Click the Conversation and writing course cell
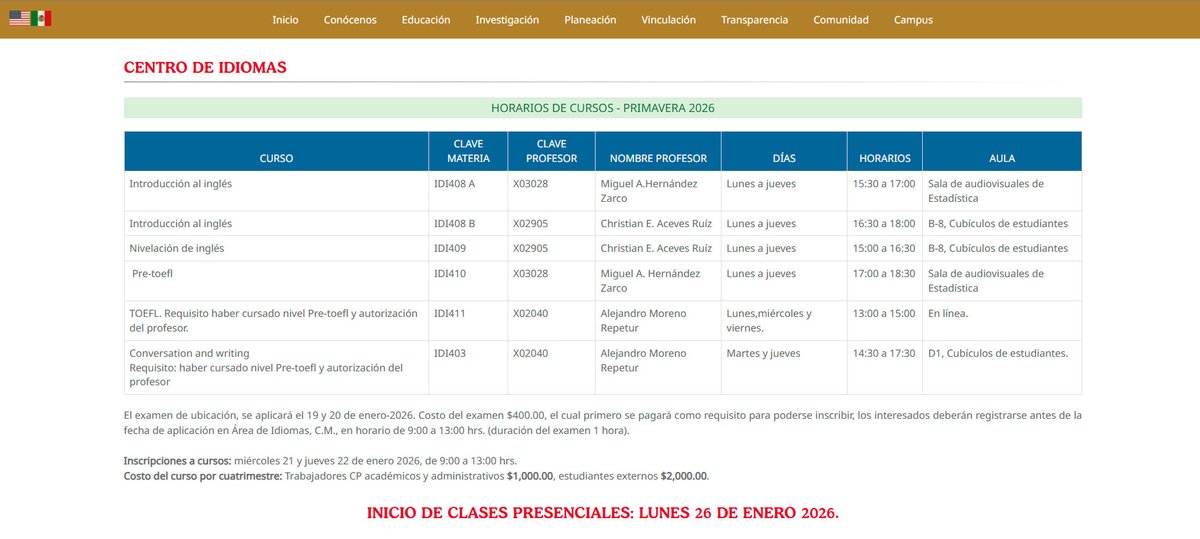1200x539 pixels. click(276, 368)
